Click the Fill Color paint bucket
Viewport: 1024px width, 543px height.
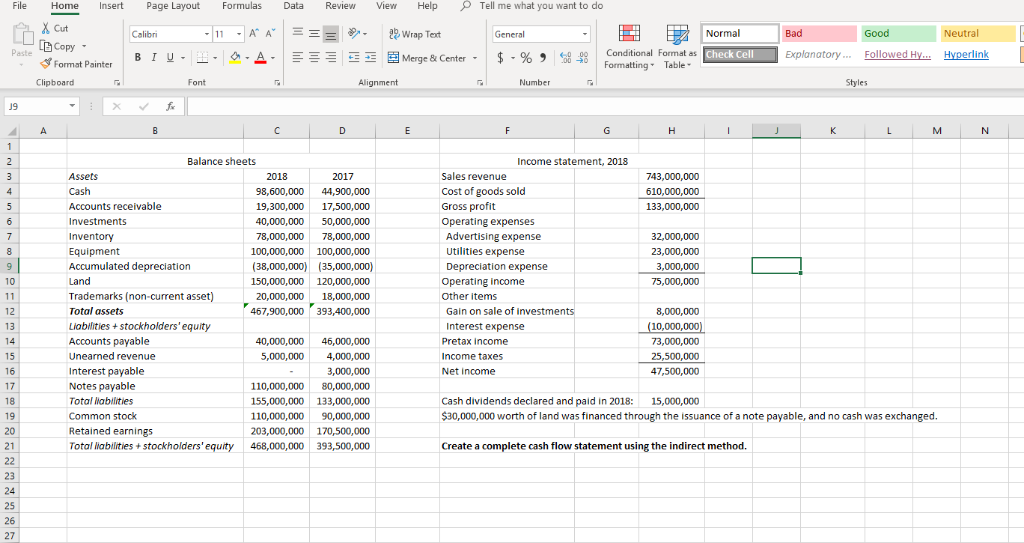pos(236,58)
